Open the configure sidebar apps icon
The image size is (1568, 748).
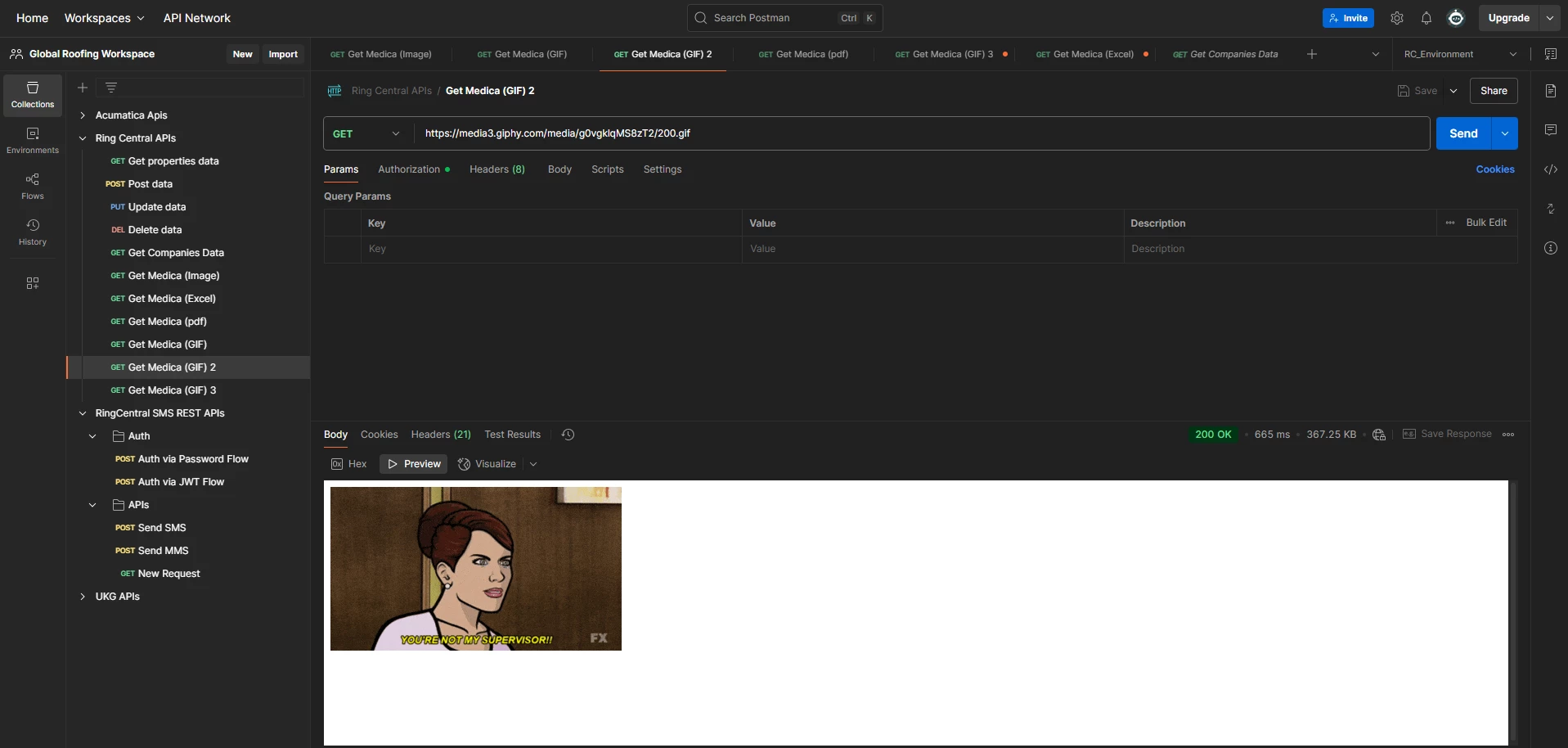tap(33, 283)
